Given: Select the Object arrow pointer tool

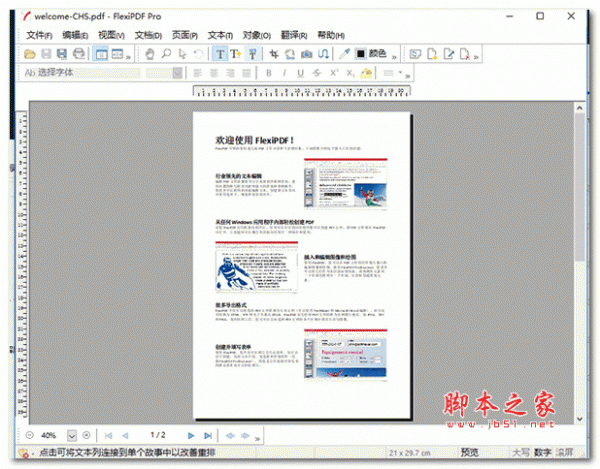Looking at the screenshot, I should [x=182, y=54].
